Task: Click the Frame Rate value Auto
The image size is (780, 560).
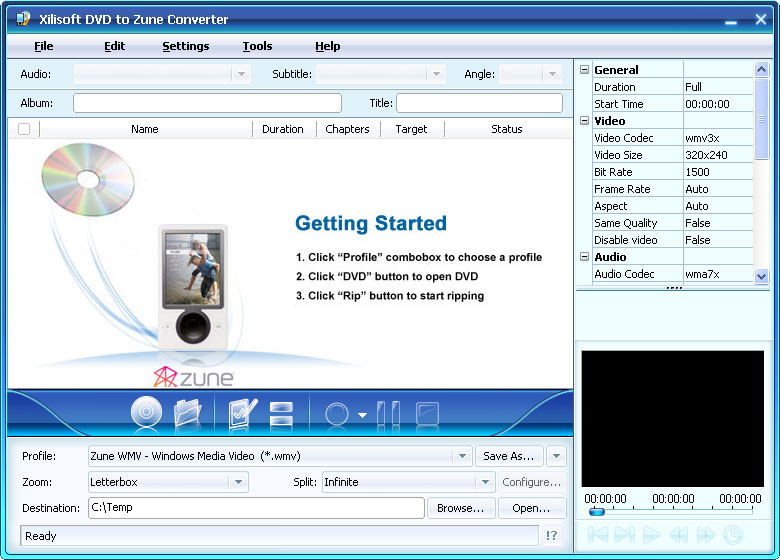Action: point(718,189)
